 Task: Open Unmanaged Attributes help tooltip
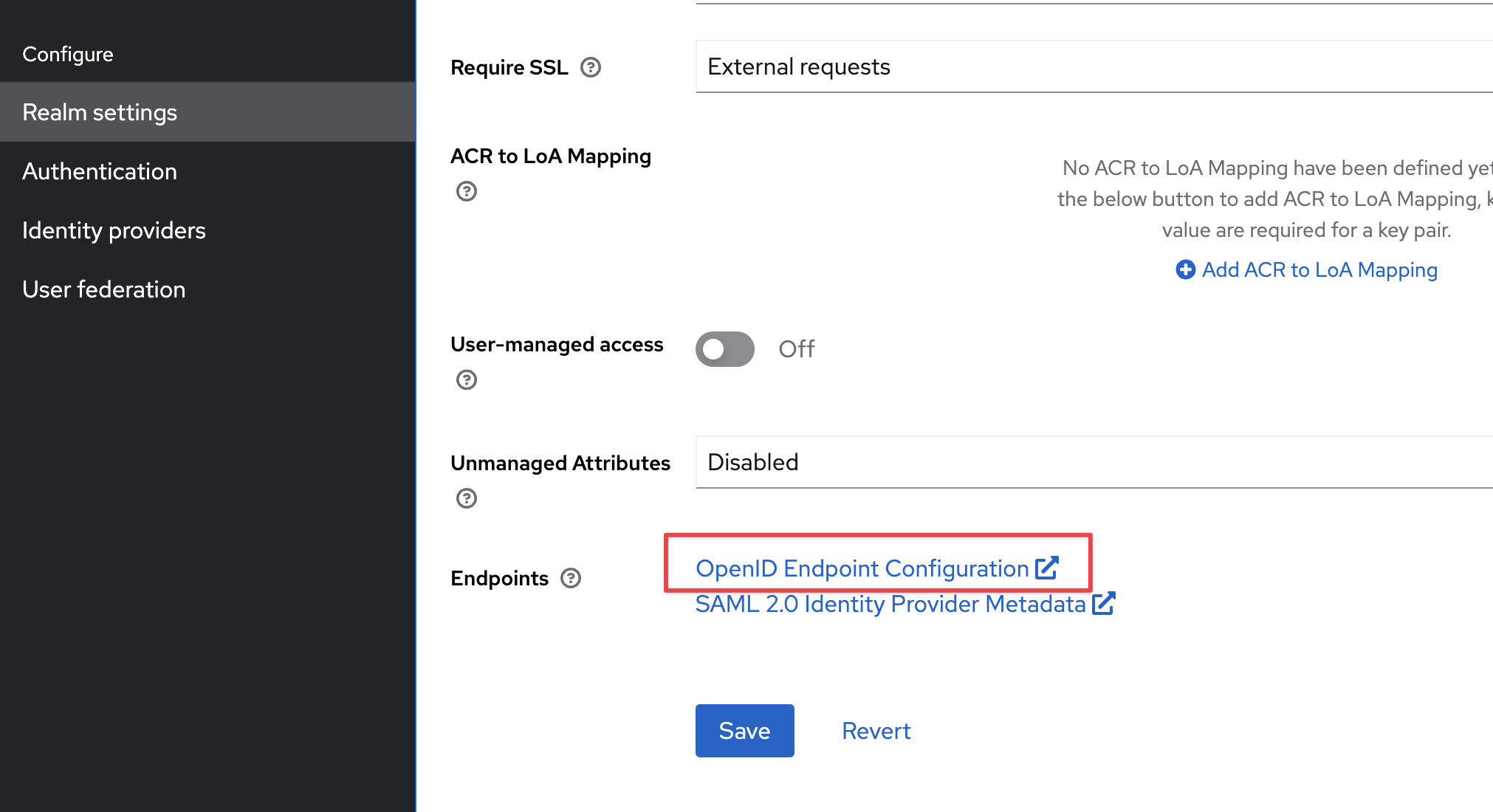tap(467, 498)
